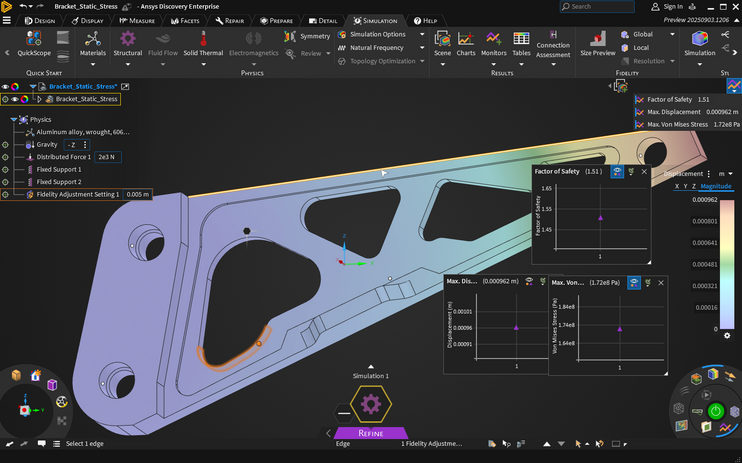The width and height of the screenshot is (742, 463).
Task: Click the Size Preview tool
Action: pos(598,44)
